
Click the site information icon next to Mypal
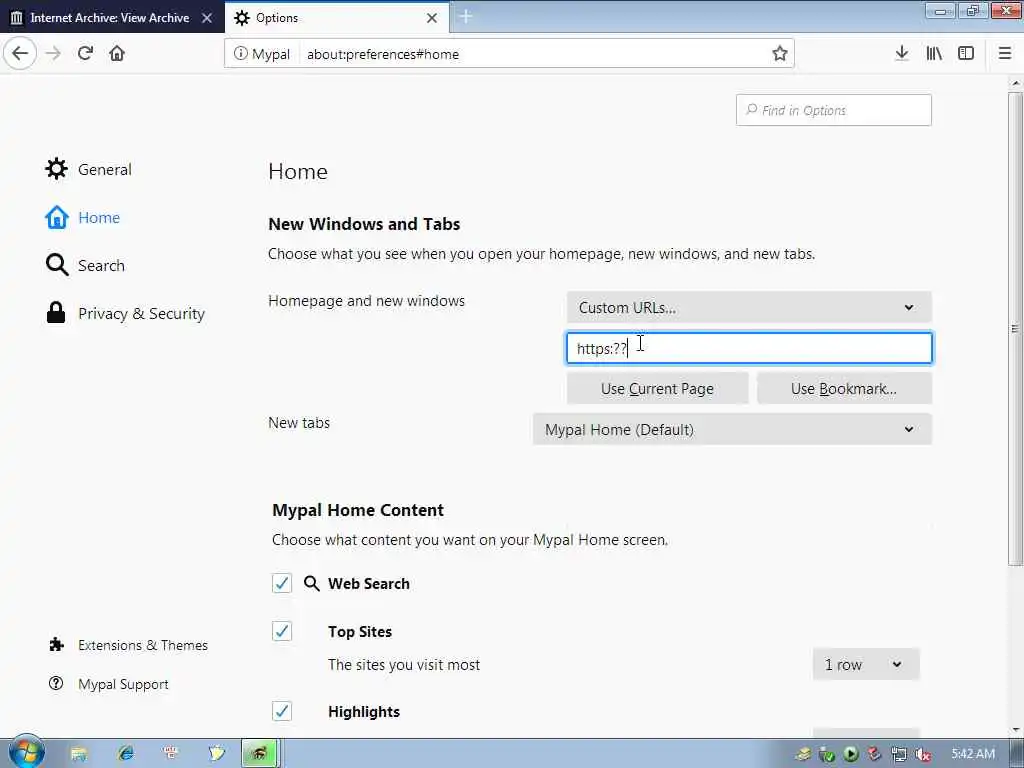coord(240,54)
